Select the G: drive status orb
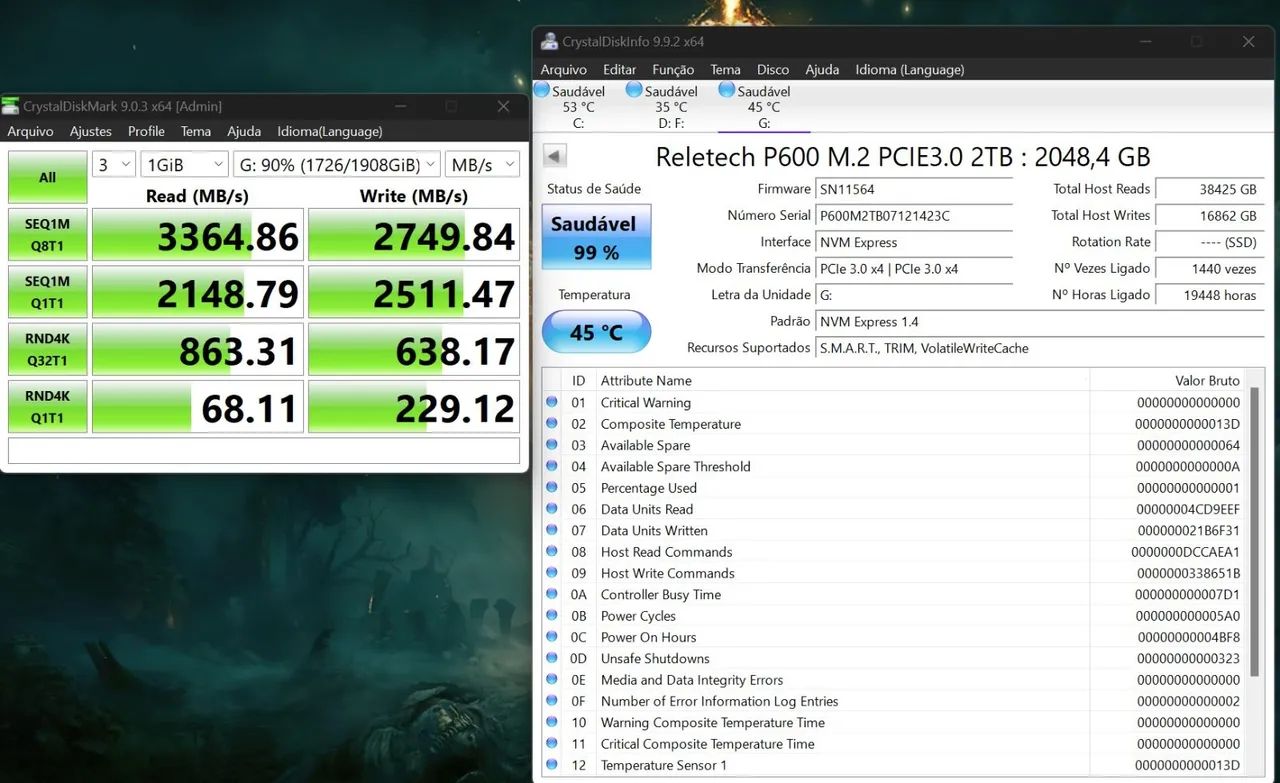This screenshot has width=1280, height=783. click(x=727, y=90)
